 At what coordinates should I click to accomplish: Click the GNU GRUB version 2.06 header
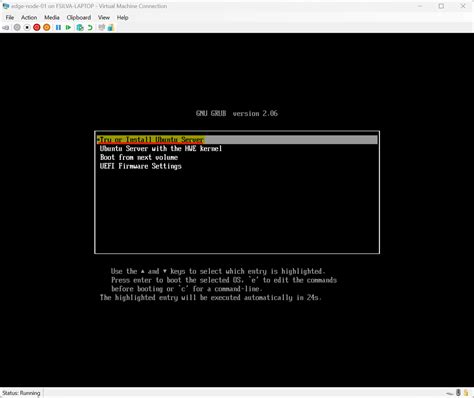coord(237,113)
